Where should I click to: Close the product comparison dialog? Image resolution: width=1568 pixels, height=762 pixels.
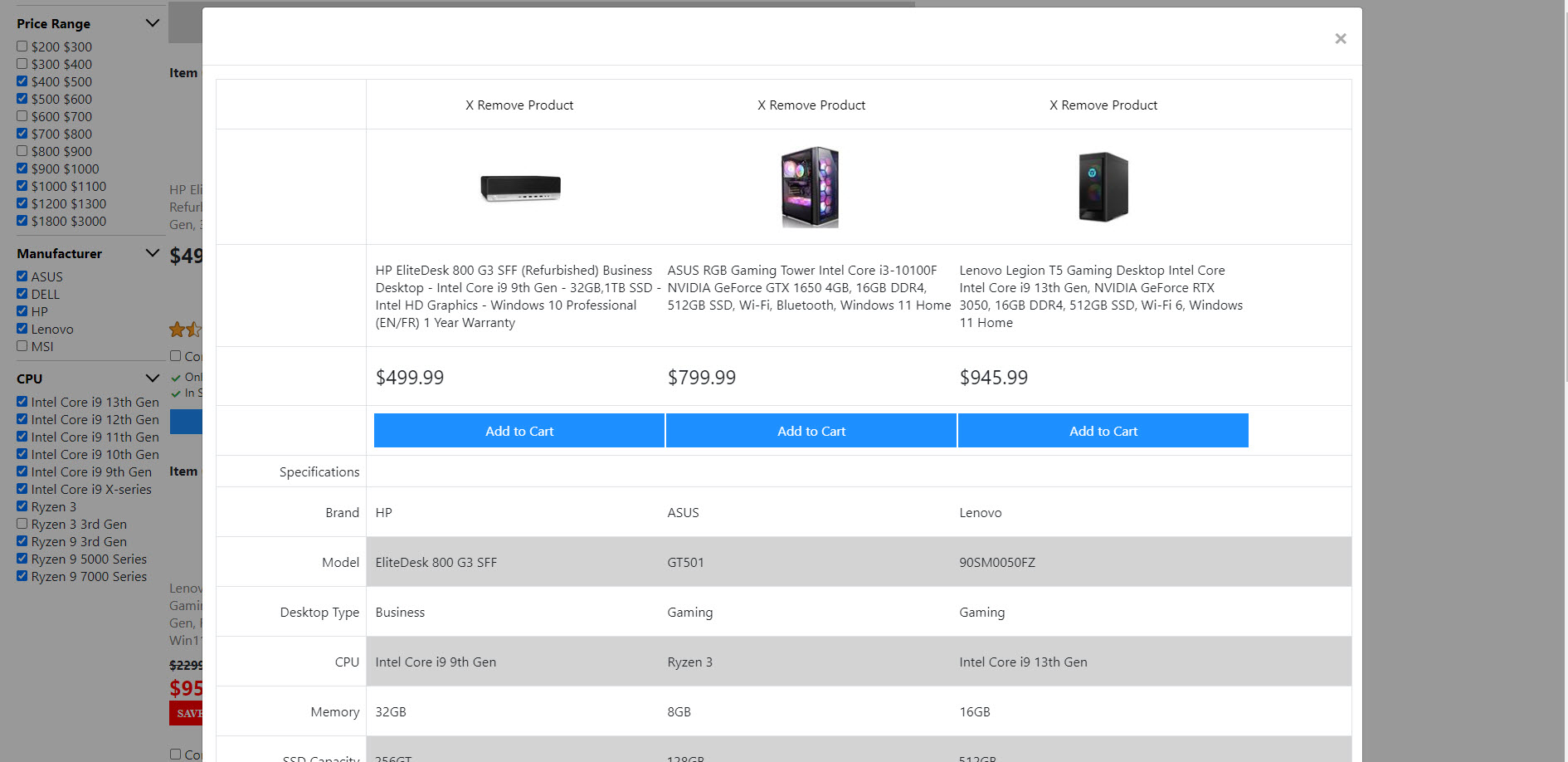(1340, 39)
